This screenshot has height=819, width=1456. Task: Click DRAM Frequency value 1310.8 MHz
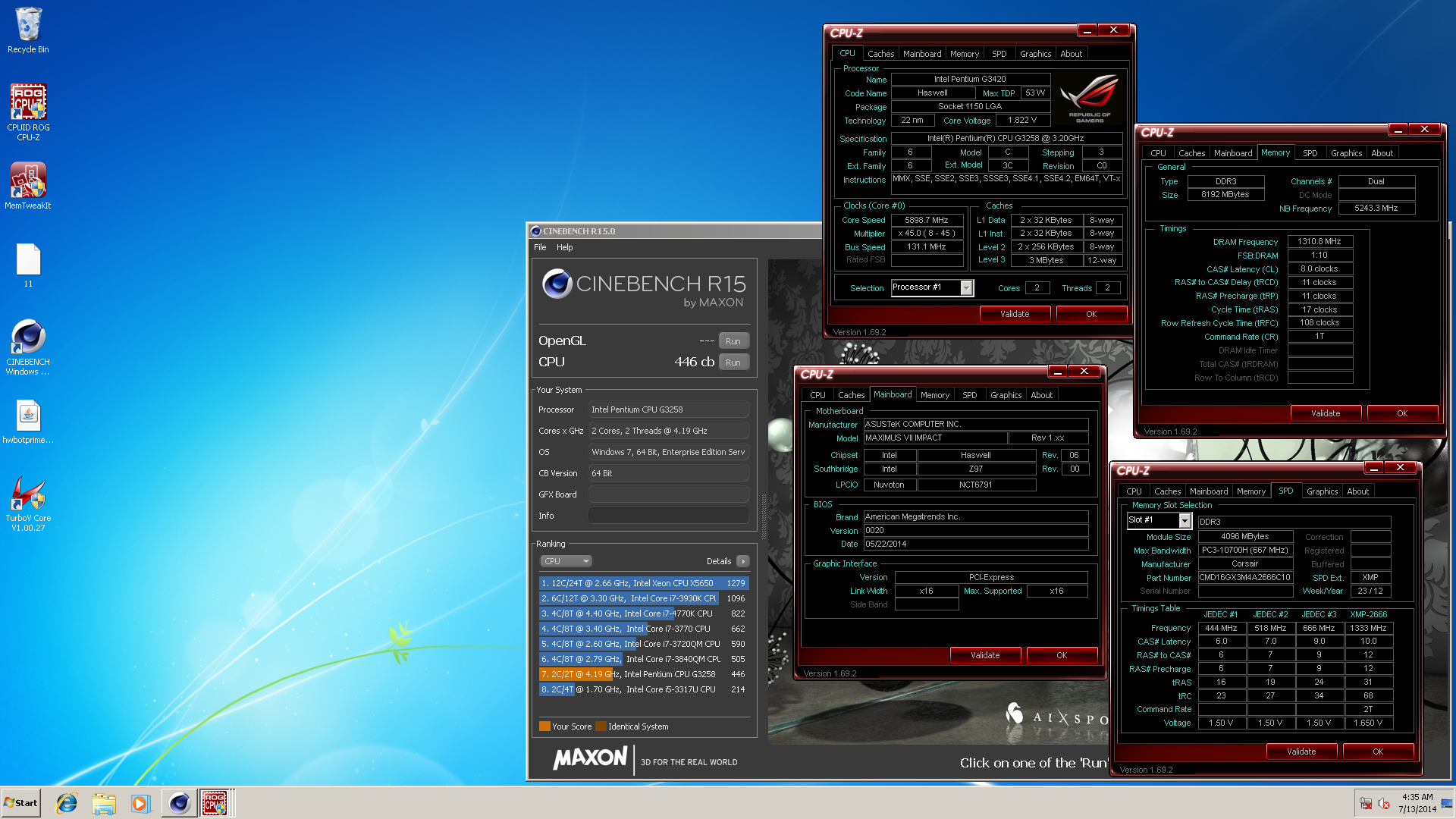click(1319, 242)
